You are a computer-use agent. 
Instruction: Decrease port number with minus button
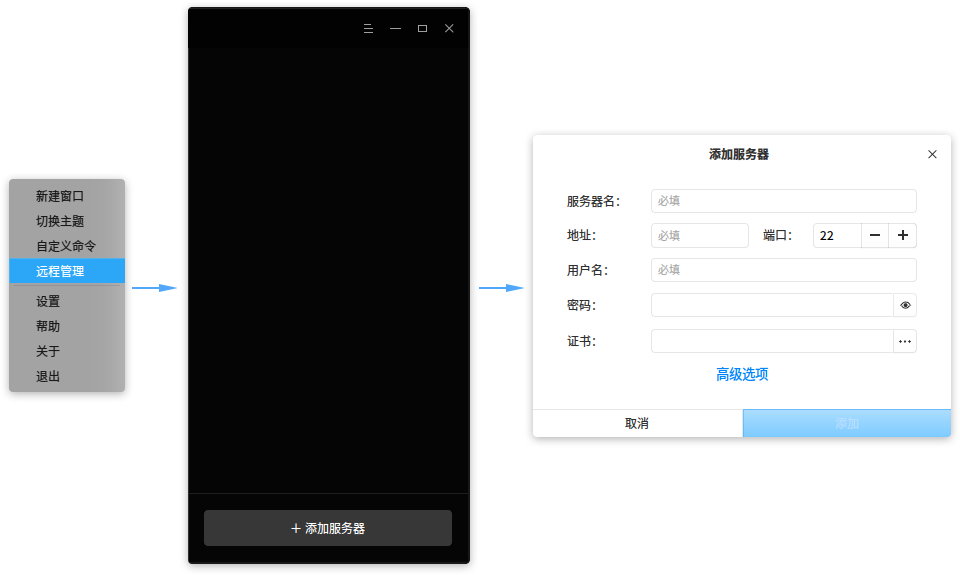(875, 235)
